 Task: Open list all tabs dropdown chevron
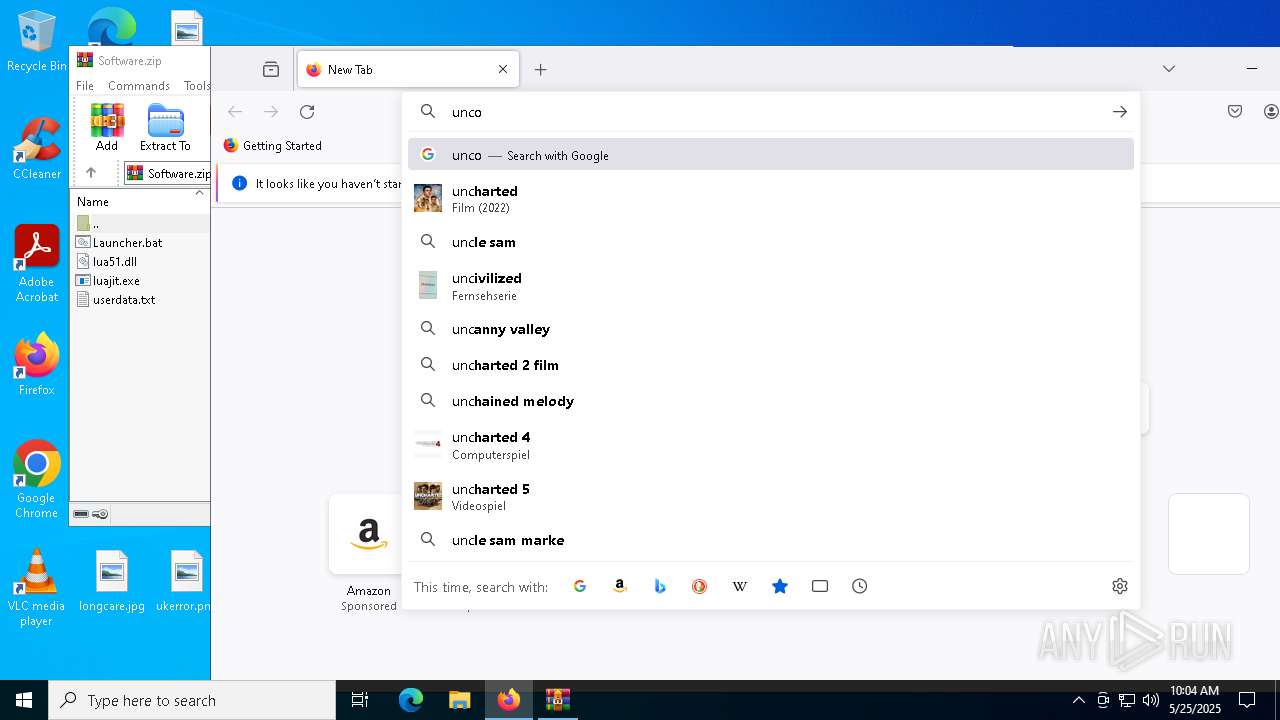[1169, 69]
